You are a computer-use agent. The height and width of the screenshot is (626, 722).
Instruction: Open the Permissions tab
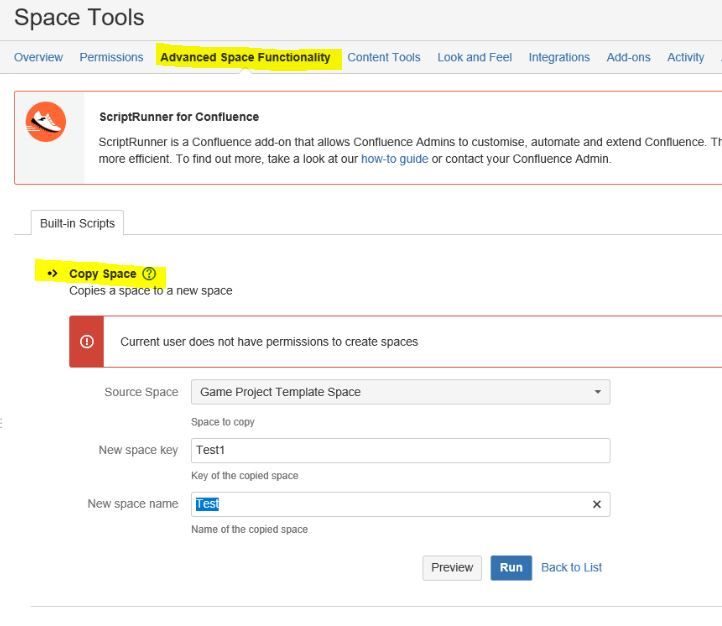click(111, 57)
